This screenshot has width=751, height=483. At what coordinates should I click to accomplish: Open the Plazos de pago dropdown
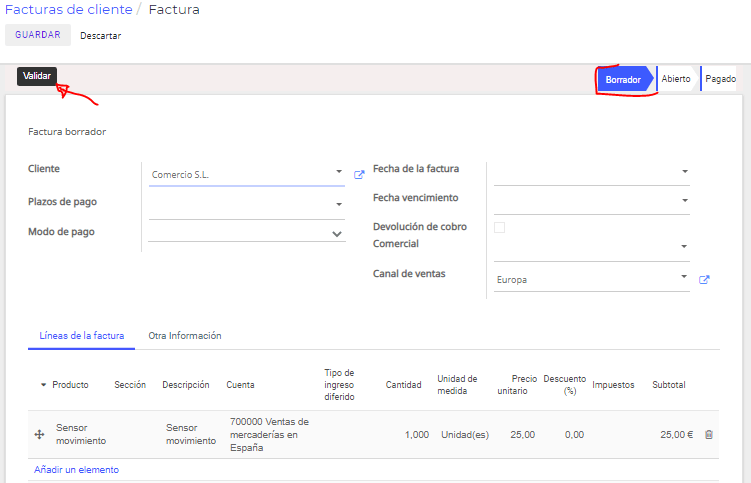click(x=339, y=204)
